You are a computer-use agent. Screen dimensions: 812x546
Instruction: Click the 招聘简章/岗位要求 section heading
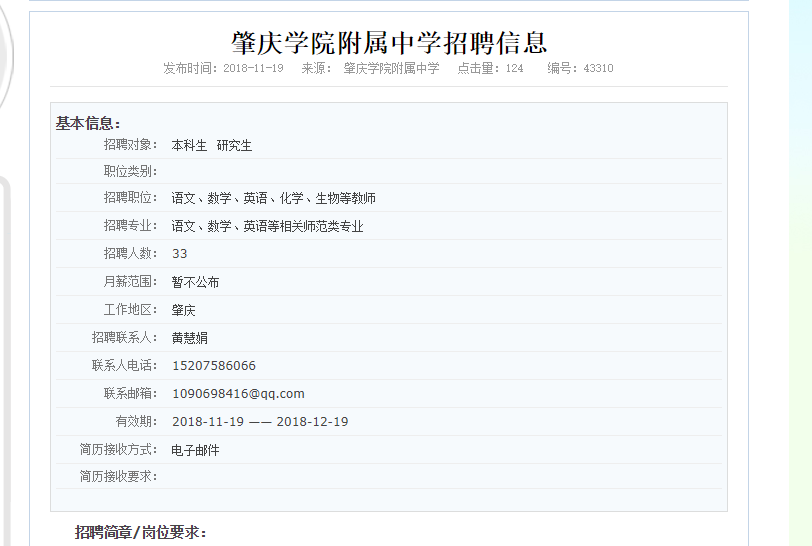tap(140, 533)
